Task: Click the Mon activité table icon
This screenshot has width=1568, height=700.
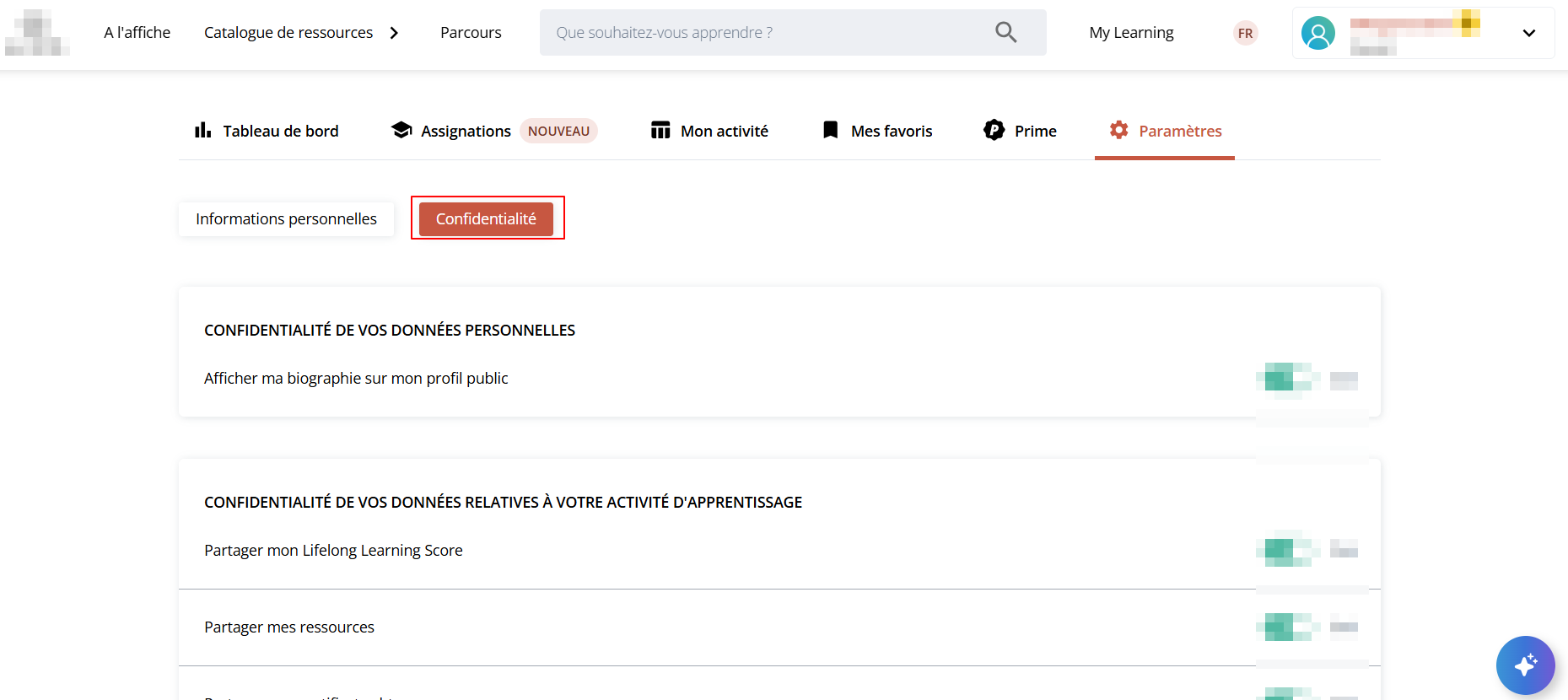Action: coord(660,130)
